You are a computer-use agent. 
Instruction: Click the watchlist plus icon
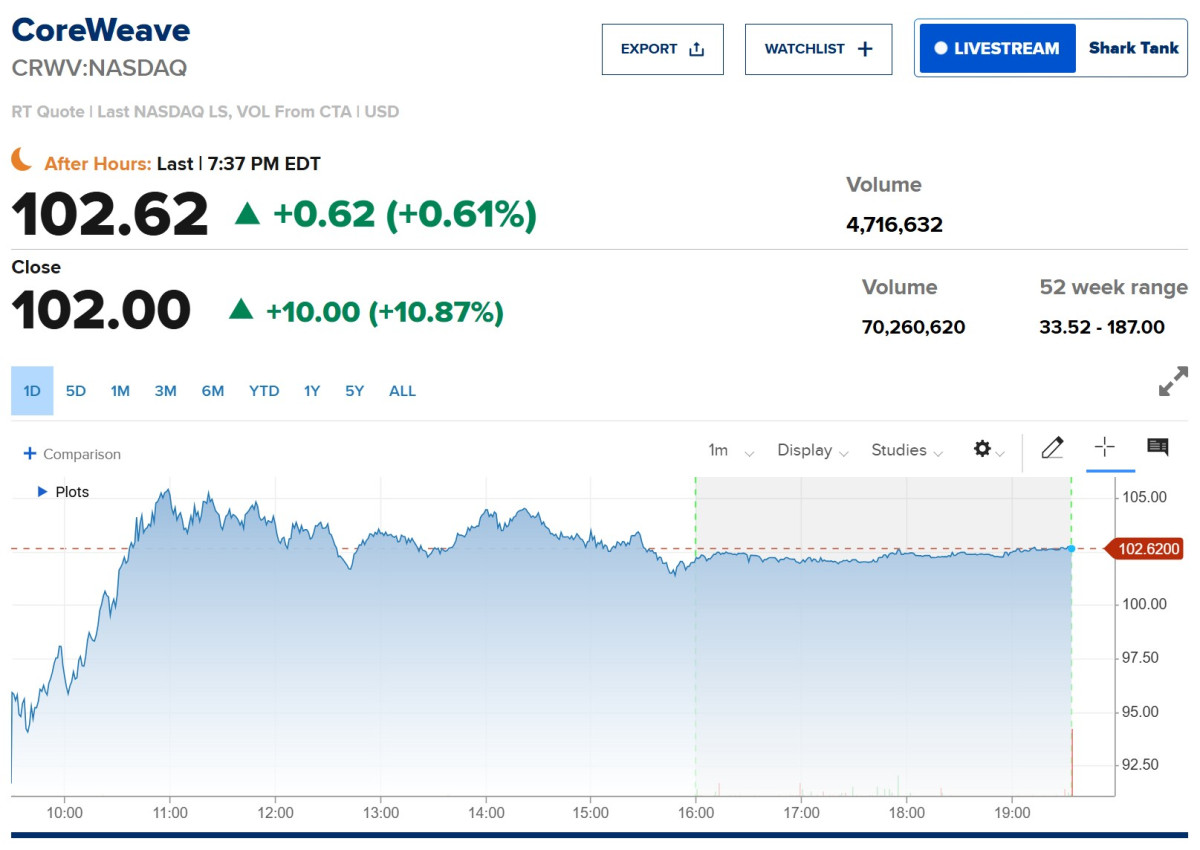coord(866,49)
